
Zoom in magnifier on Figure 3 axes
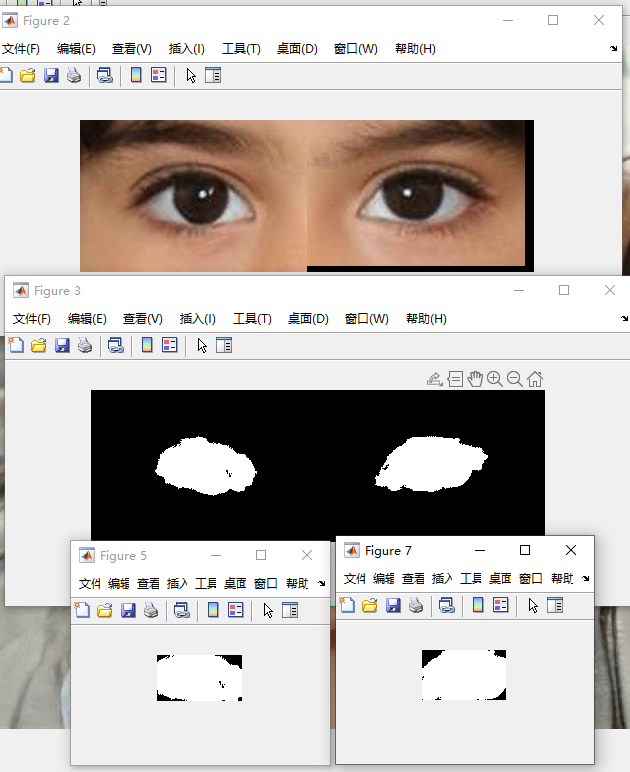(x=495, y=379)
